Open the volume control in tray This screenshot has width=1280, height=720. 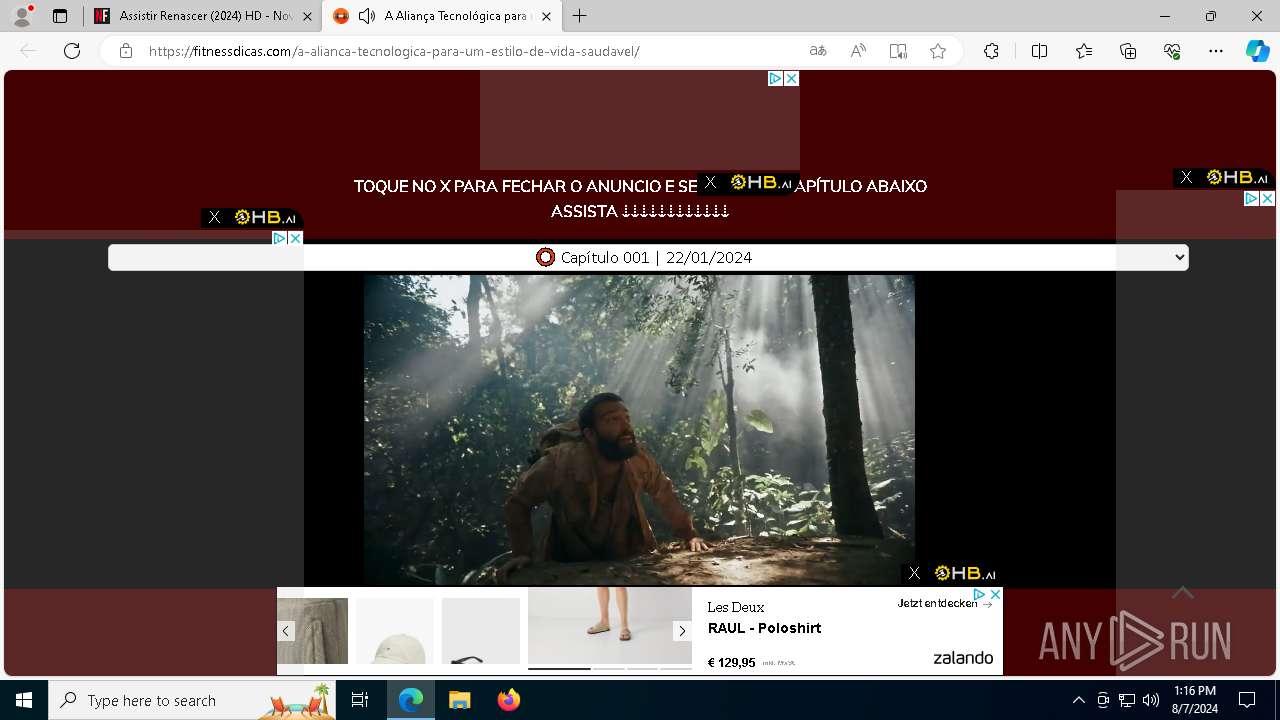(x=1150, y=700)
